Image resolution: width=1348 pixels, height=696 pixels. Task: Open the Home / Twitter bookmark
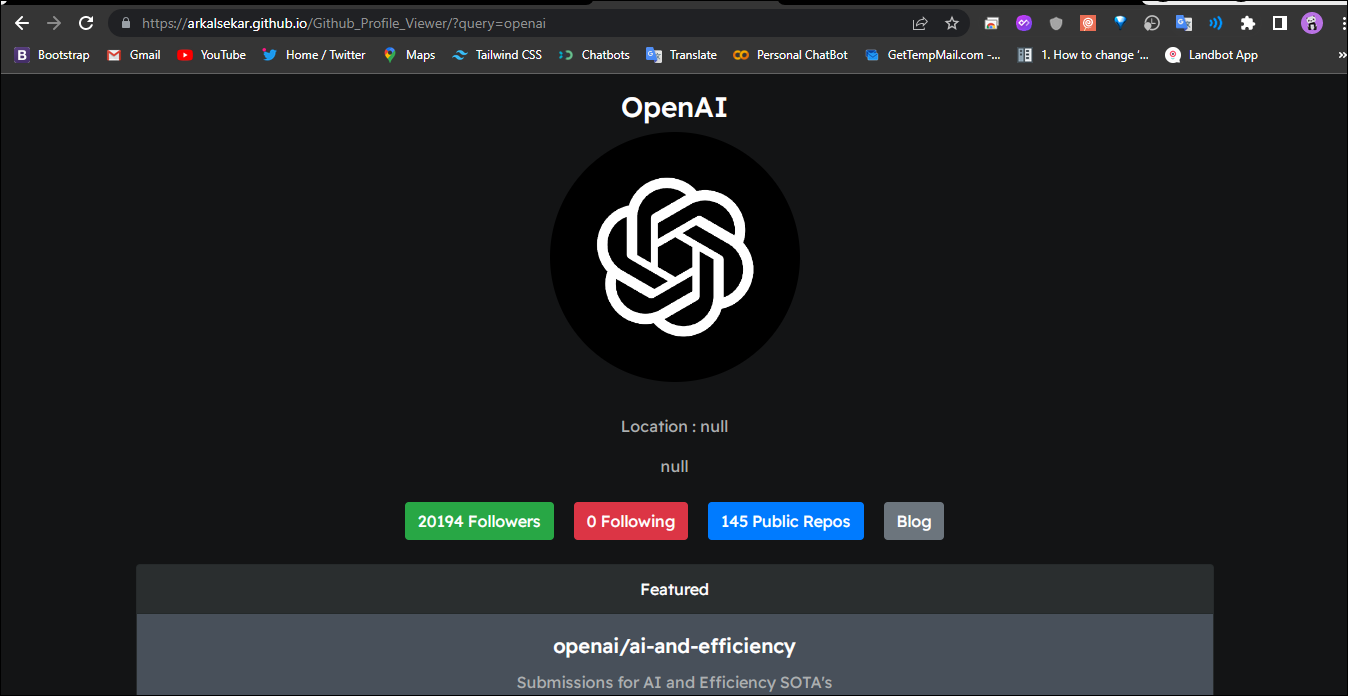click(314, 55)
